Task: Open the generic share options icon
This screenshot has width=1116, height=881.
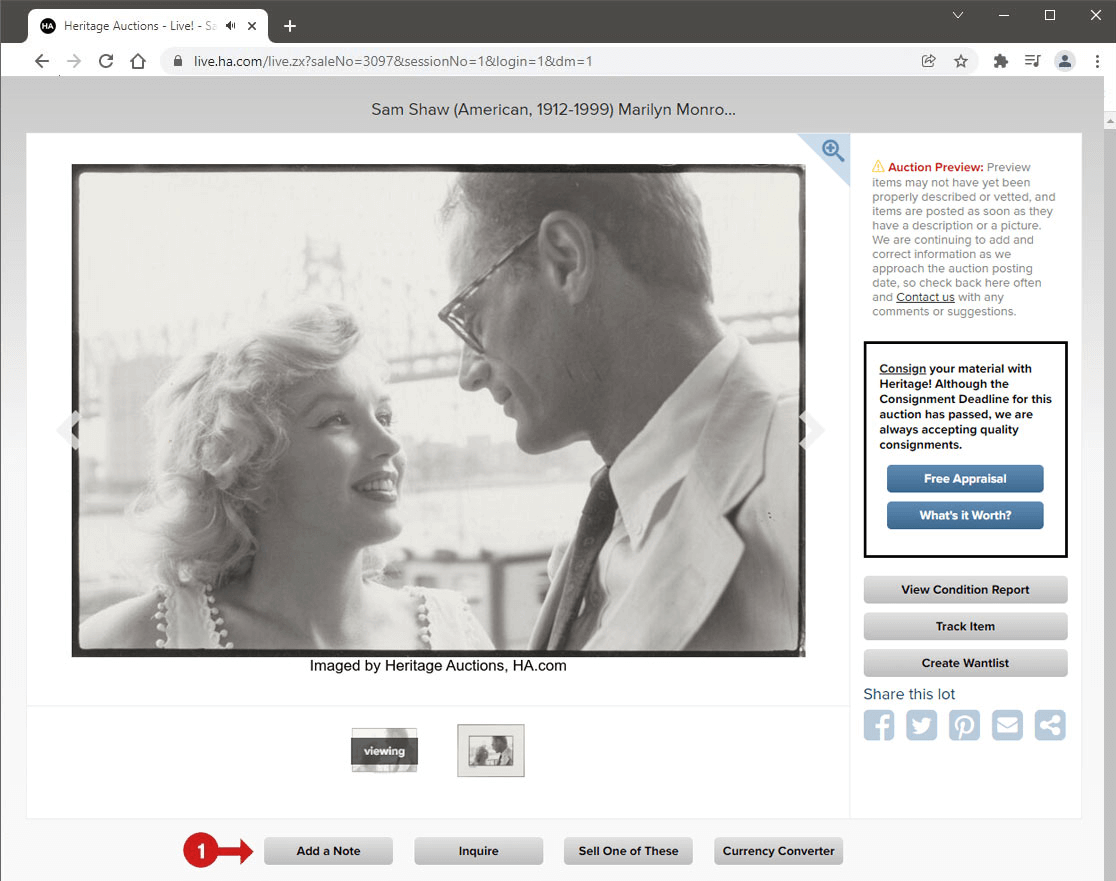Action: [x=1050, y=725]
